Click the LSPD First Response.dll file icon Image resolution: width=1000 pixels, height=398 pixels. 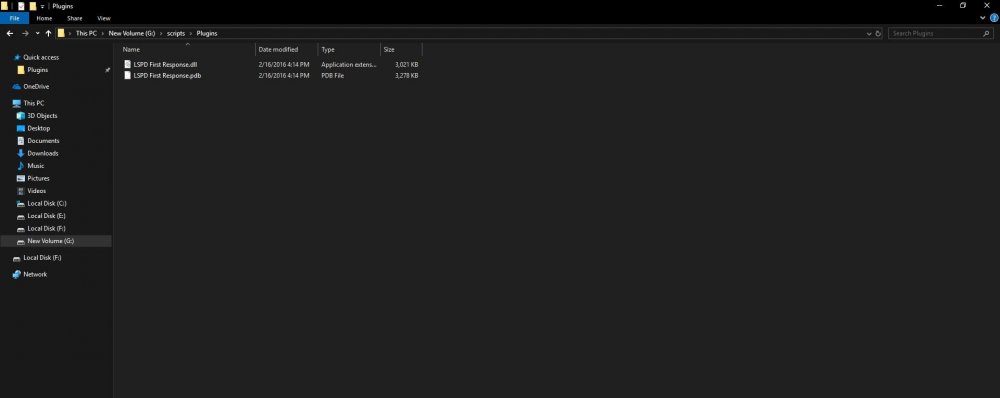(x=128, y=64)
